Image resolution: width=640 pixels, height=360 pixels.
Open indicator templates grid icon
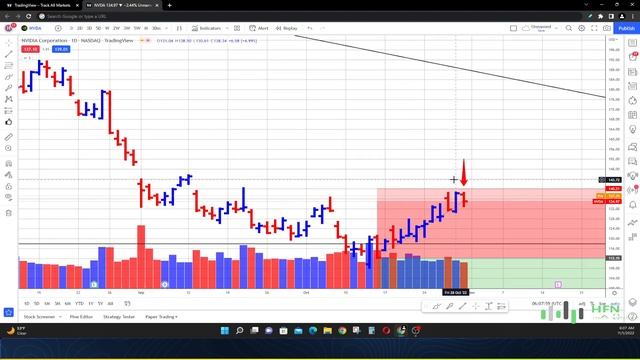(x=237, y=28)
